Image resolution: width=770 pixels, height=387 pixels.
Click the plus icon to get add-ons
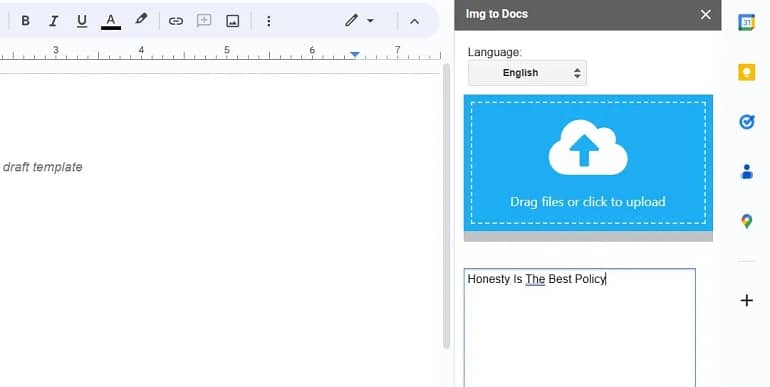point(746,300)
